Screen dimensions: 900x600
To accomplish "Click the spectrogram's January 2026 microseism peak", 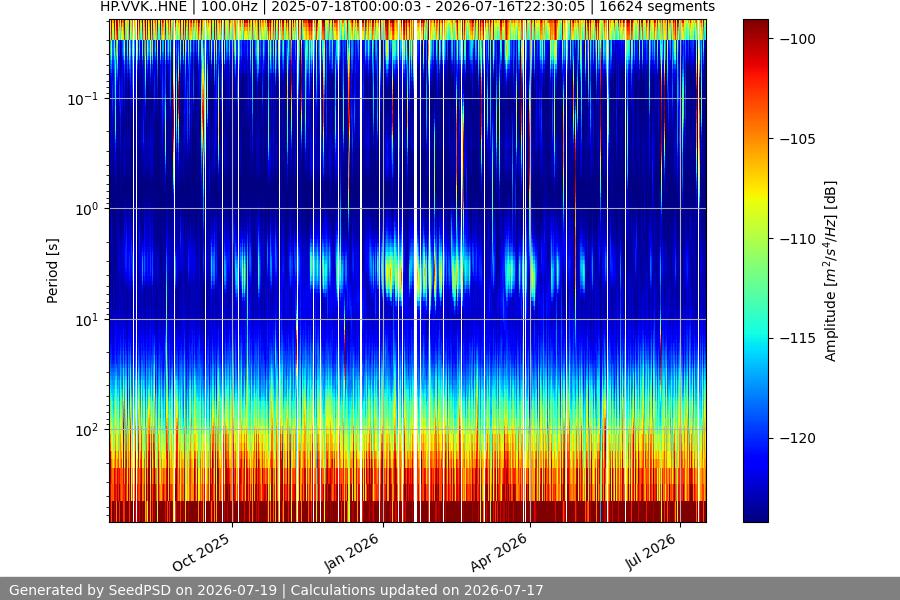I will click(392, 270).
